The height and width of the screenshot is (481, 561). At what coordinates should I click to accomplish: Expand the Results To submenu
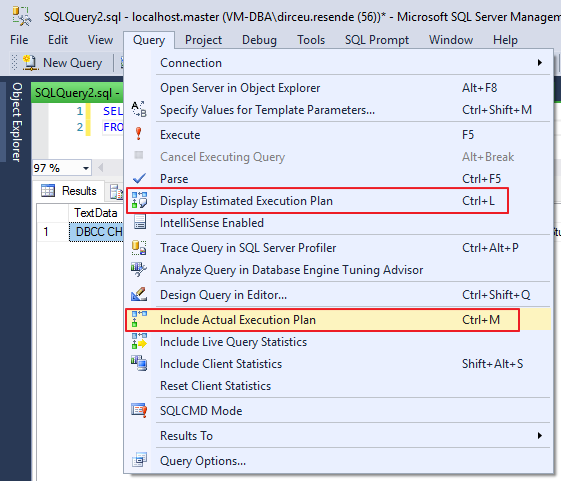pyautogui.click(x=337, y=436)
